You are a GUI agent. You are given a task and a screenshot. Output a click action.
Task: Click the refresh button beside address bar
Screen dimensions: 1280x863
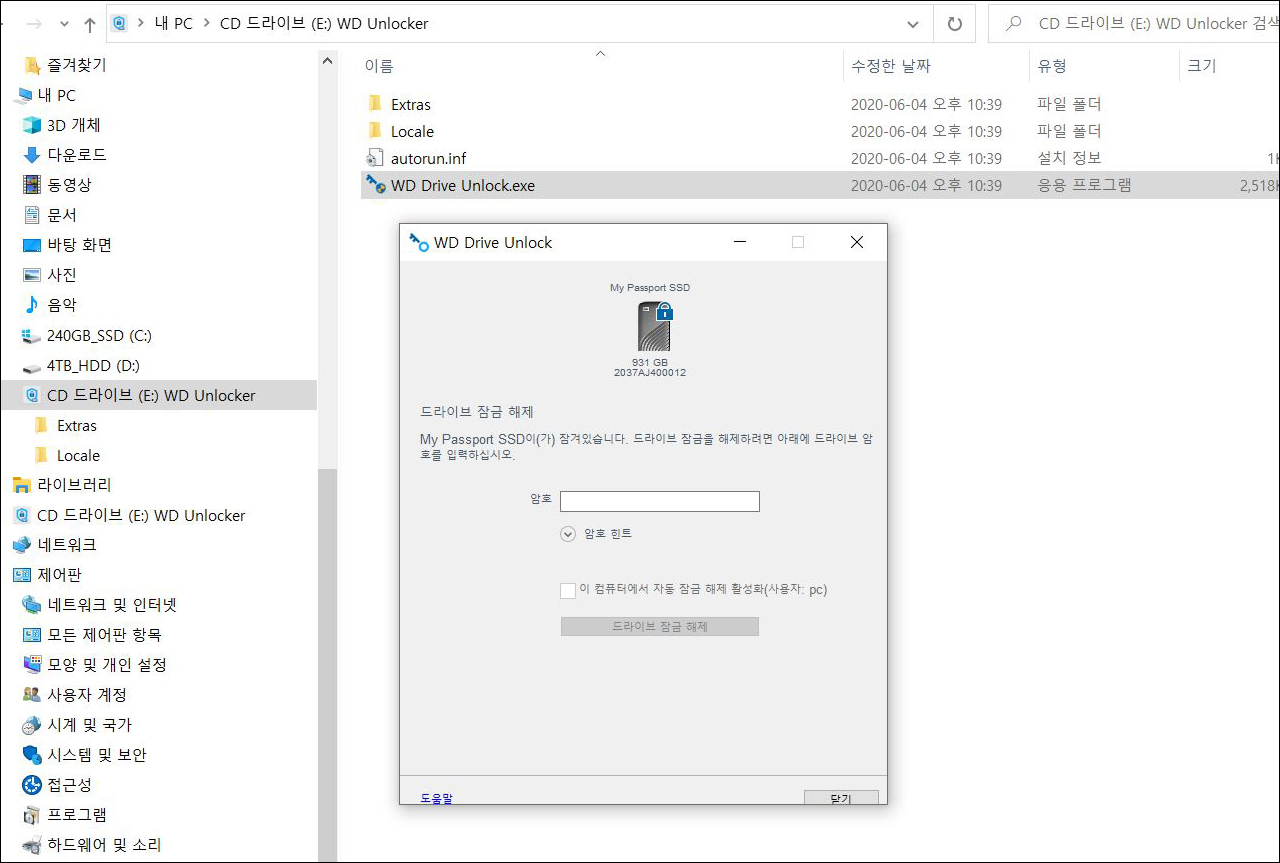pos(955,23)
